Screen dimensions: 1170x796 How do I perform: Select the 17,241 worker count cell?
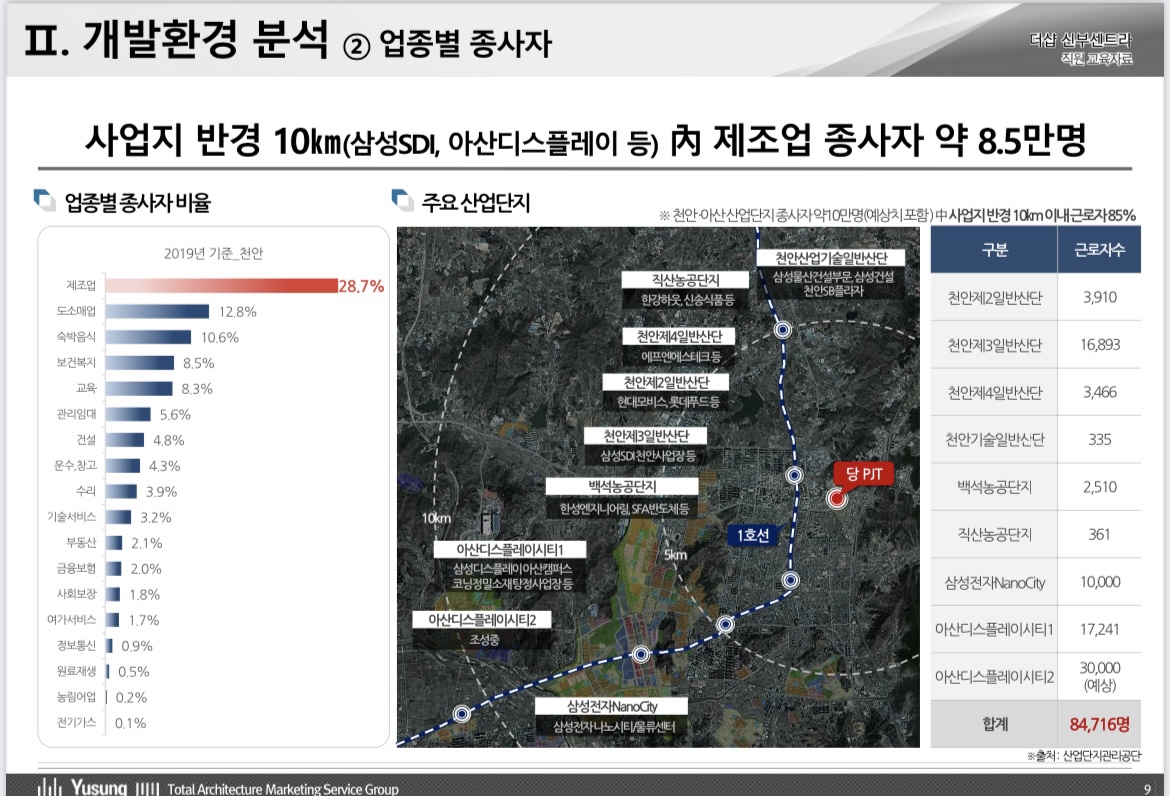click(x=1099, y=630)
